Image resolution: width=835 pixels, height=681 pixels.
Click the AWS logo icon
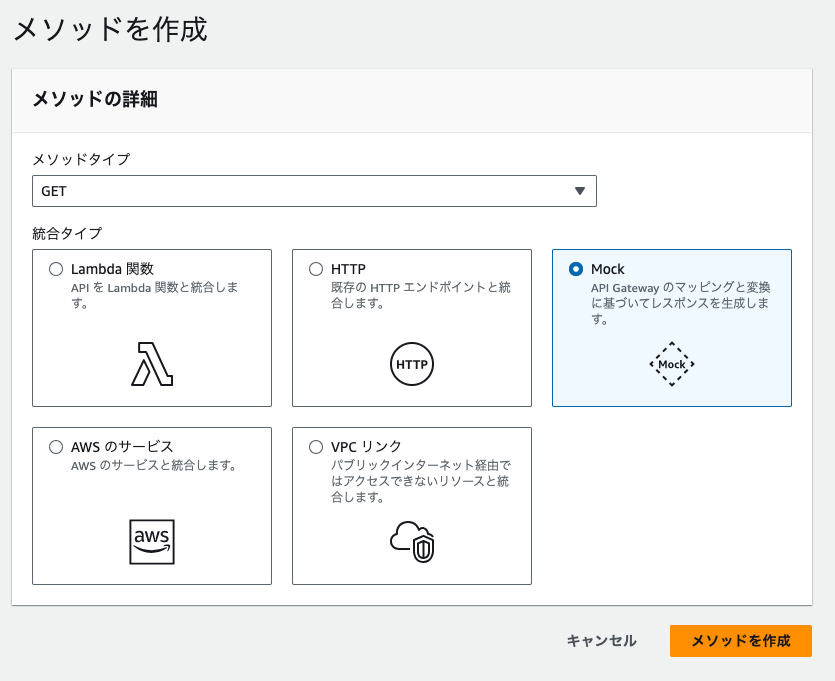(152, 542)
